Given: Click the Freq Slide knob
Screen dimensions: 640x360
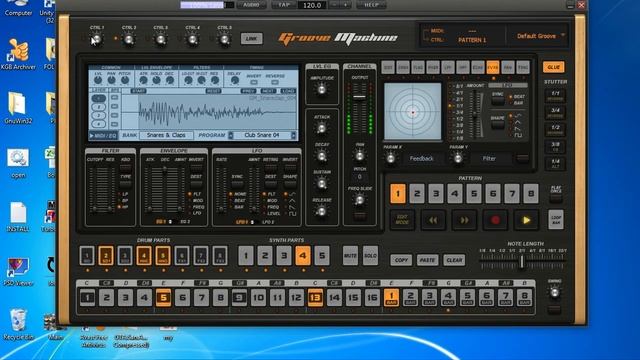Looking at the screenshot, I should tap(360, 200).
